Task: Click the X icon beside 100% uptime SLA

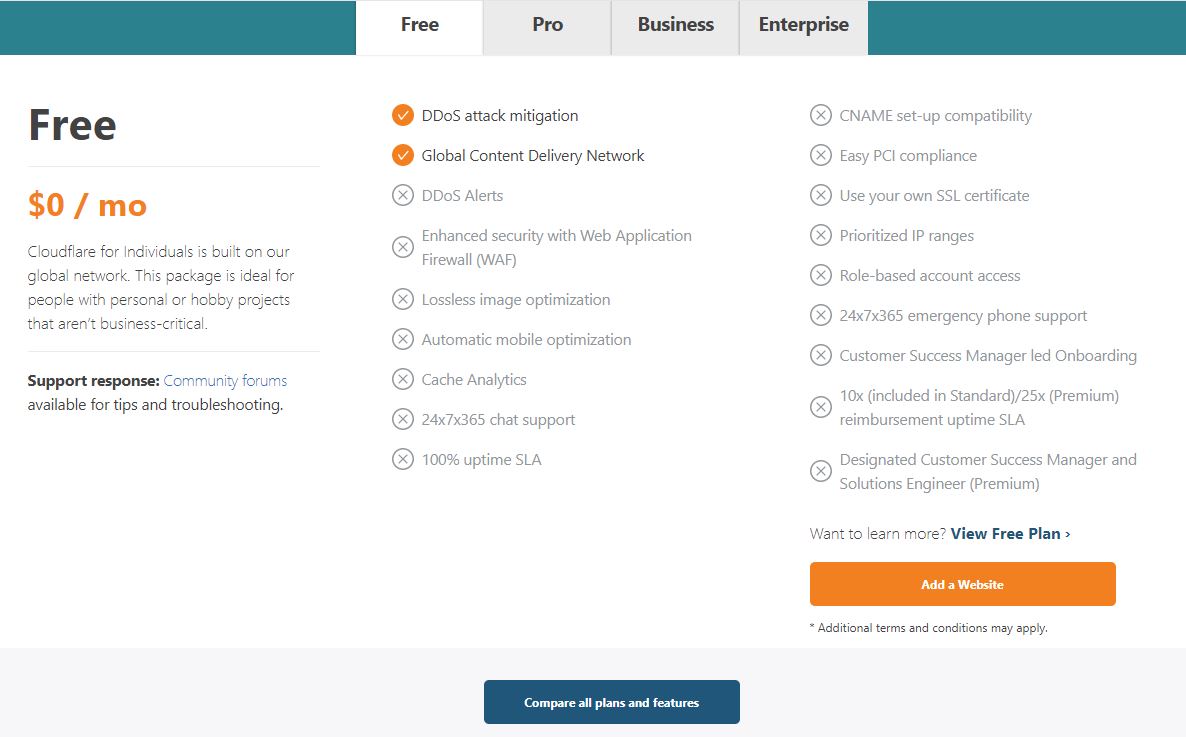Action: point(403,460)
